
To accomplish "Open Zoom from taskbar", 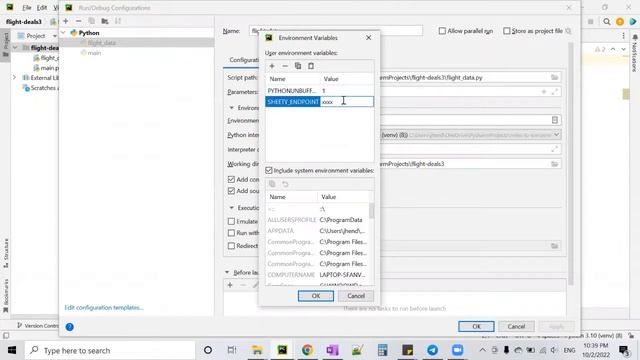I will click(x=458, y=350).
